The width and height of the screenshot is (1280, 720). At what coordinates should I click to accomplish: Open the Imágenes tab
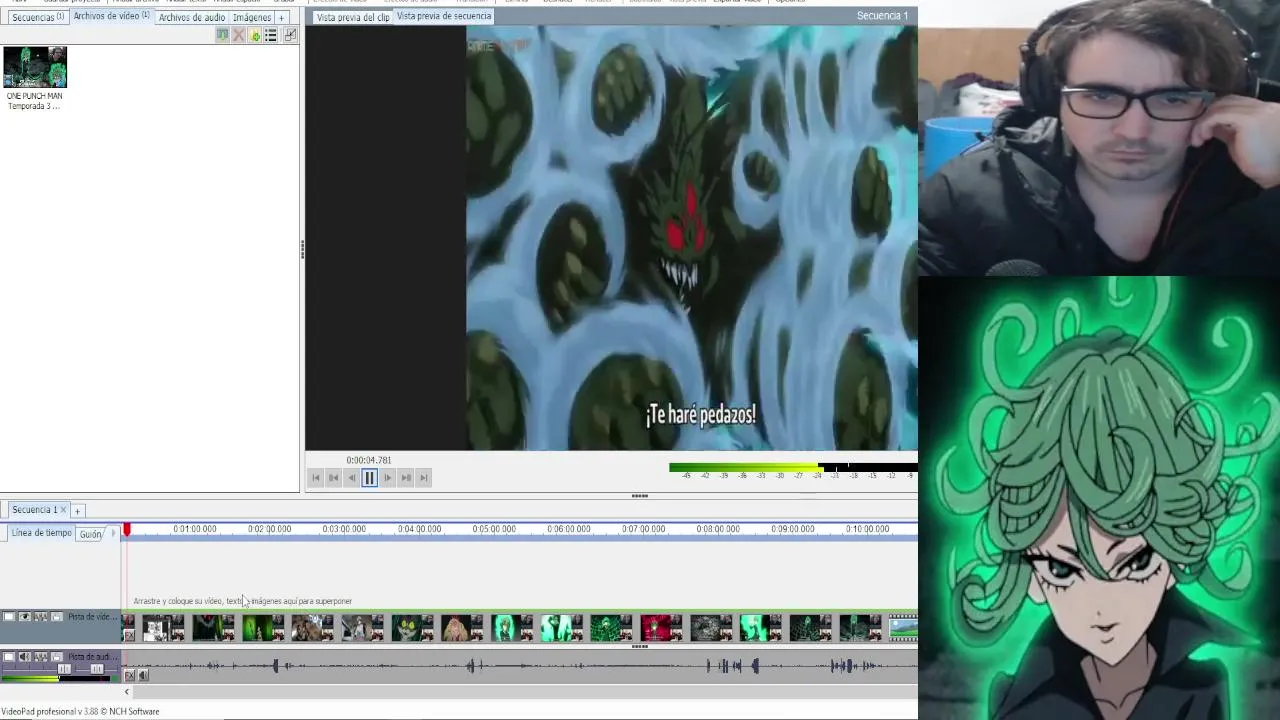click(252, 17)
